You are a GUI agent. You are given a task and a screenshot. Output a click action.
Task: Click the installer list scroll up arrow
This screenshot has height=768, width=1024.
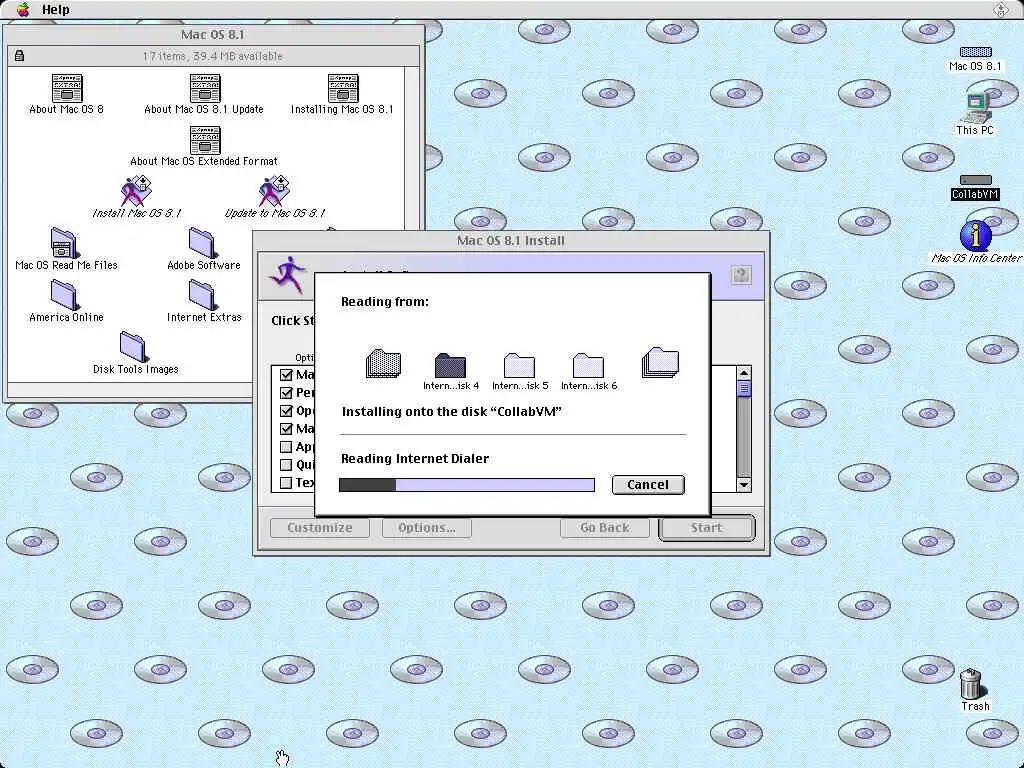(744, 374)
